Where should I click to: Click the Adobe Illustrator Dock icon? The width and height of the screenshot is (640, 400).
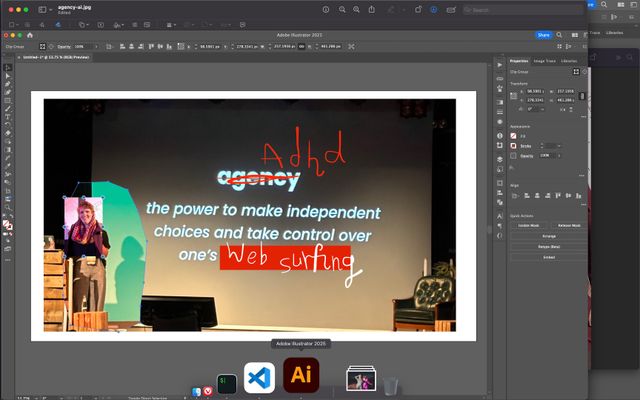[301, 375]
